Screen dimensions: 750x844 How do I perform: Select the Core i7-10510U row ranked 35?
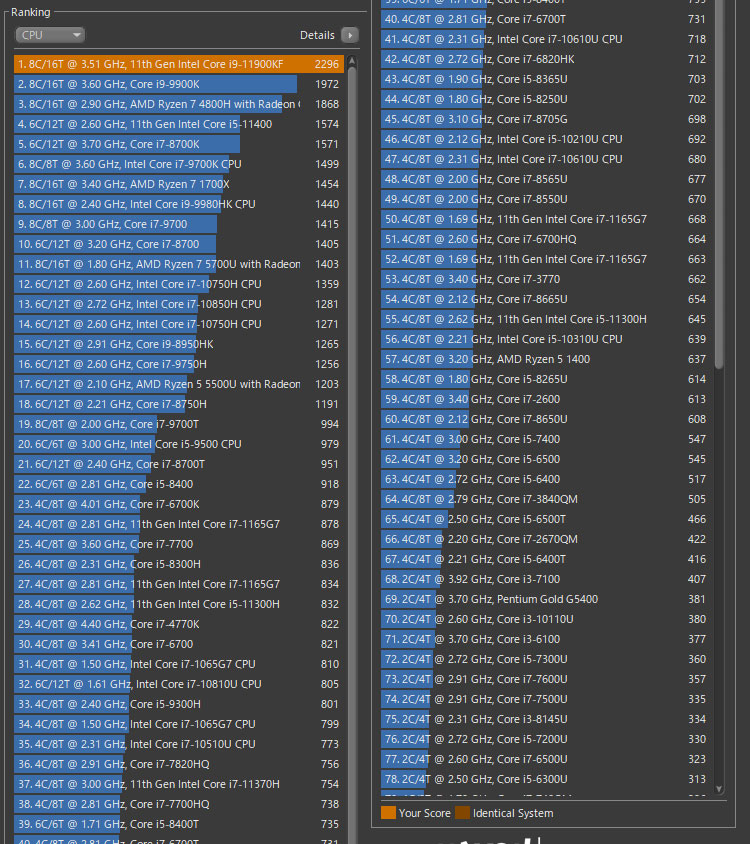click(x=179, y=744)
